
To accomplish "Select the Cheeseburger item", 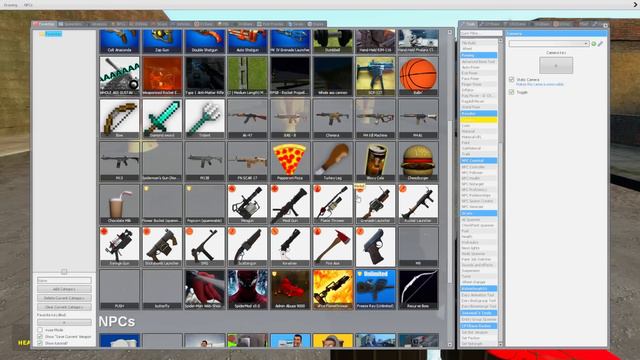I will [x=418, y=162].
